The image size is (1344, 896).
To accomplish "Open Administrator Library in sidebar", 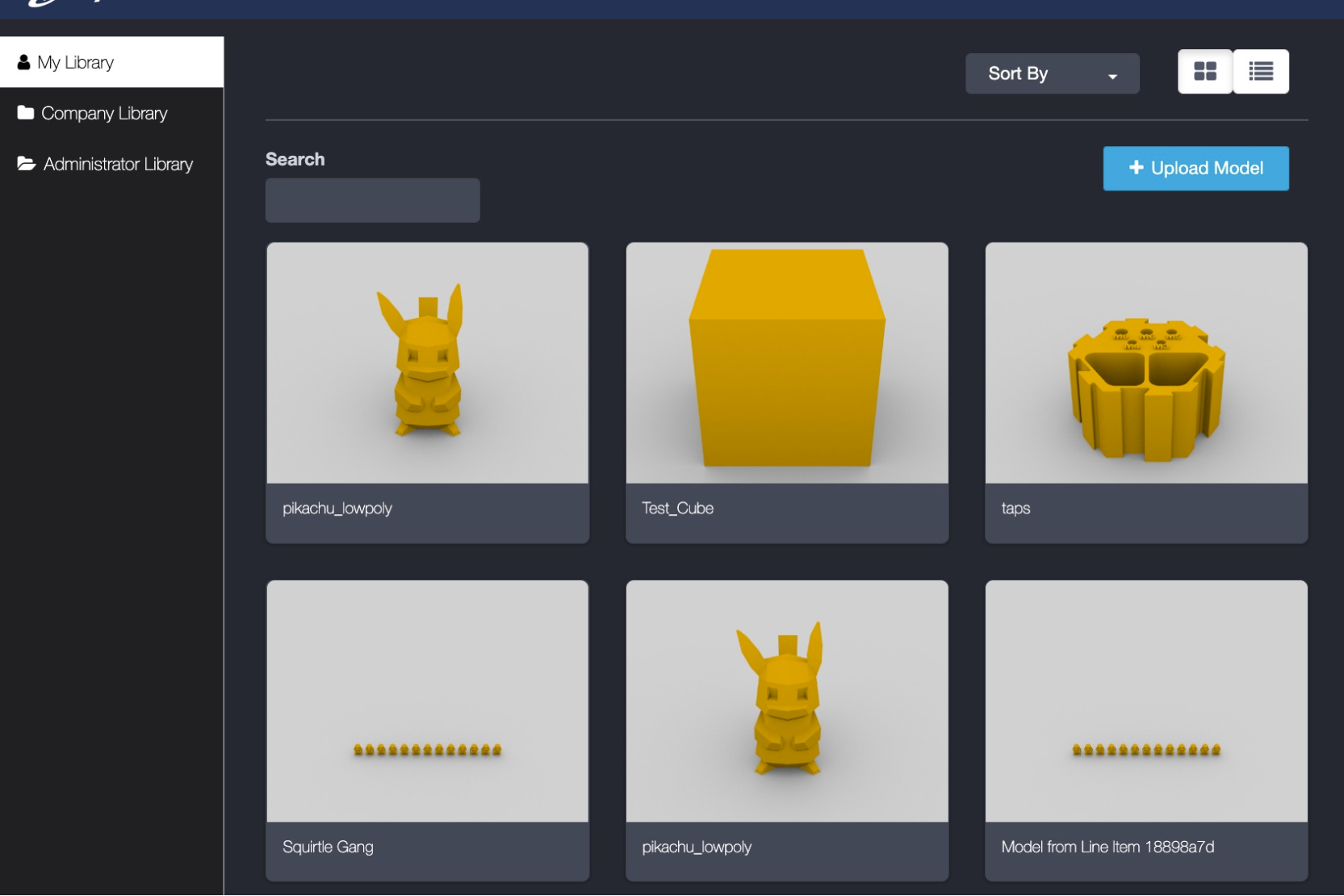I will [x=111, y=164].
